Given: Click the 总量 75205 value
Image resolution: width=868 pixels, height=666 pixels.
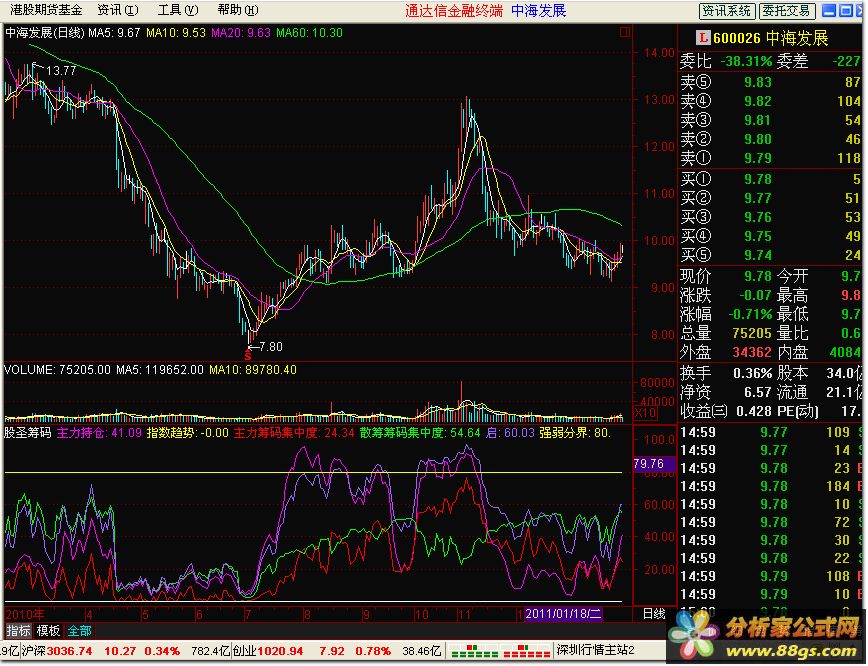Looking at the screenshot, I should point(752,333).
